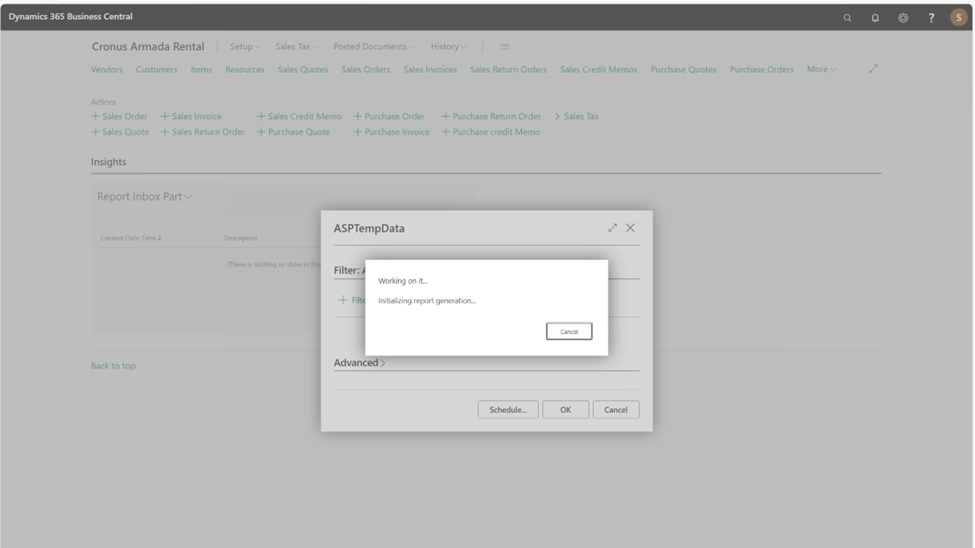Create a new Purchase Invoice action
975x548 pixels.
click(392, 132)
